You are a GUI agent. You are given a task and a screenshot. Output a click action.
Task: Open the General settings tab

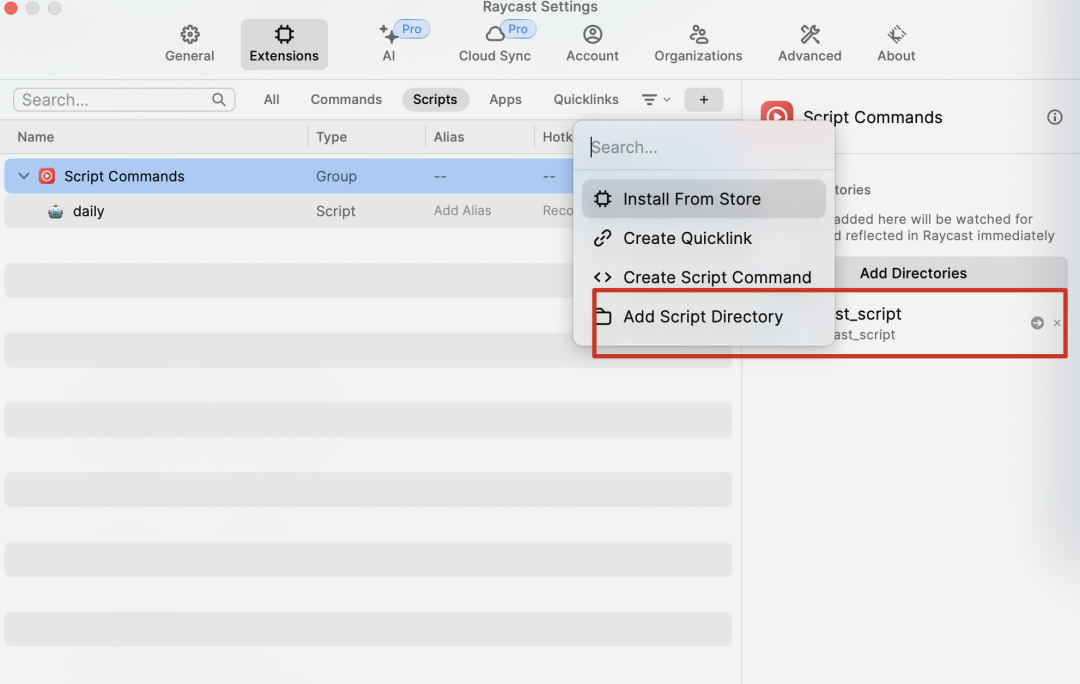189,44
